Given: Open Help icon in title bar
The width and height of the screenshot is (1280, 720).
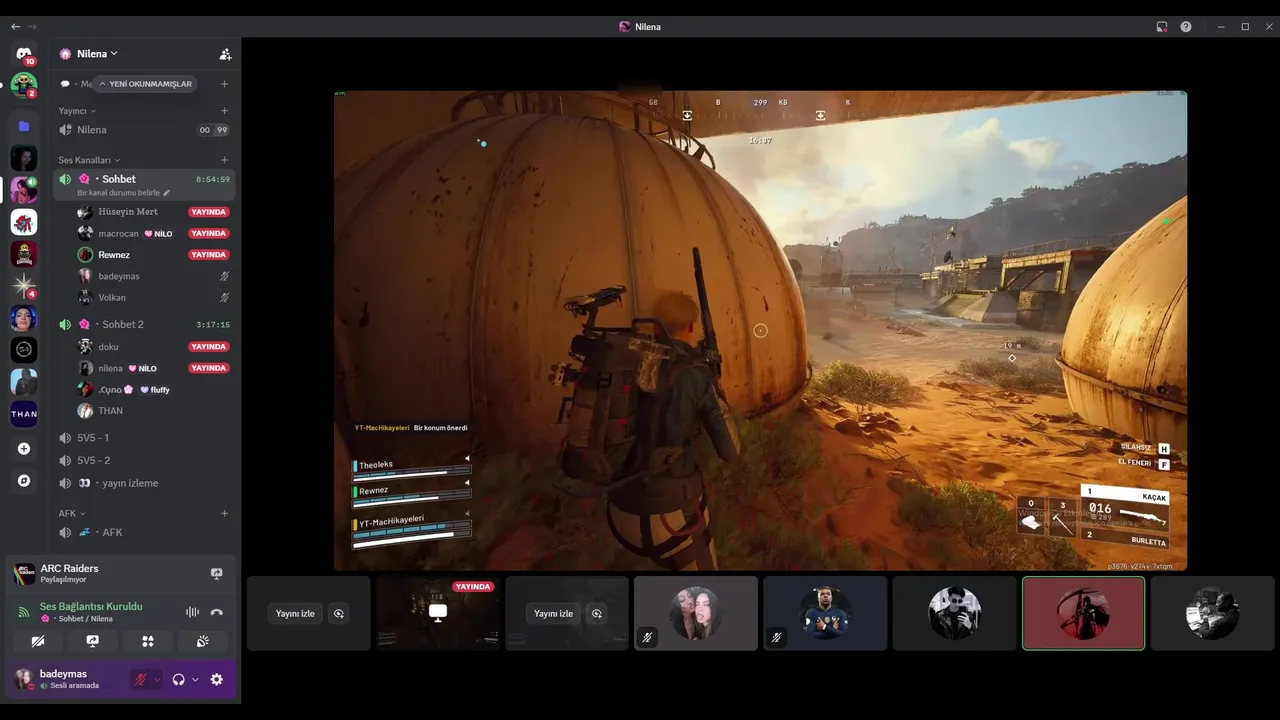Looking at the screenshot, I should (x=1186, y=27).
